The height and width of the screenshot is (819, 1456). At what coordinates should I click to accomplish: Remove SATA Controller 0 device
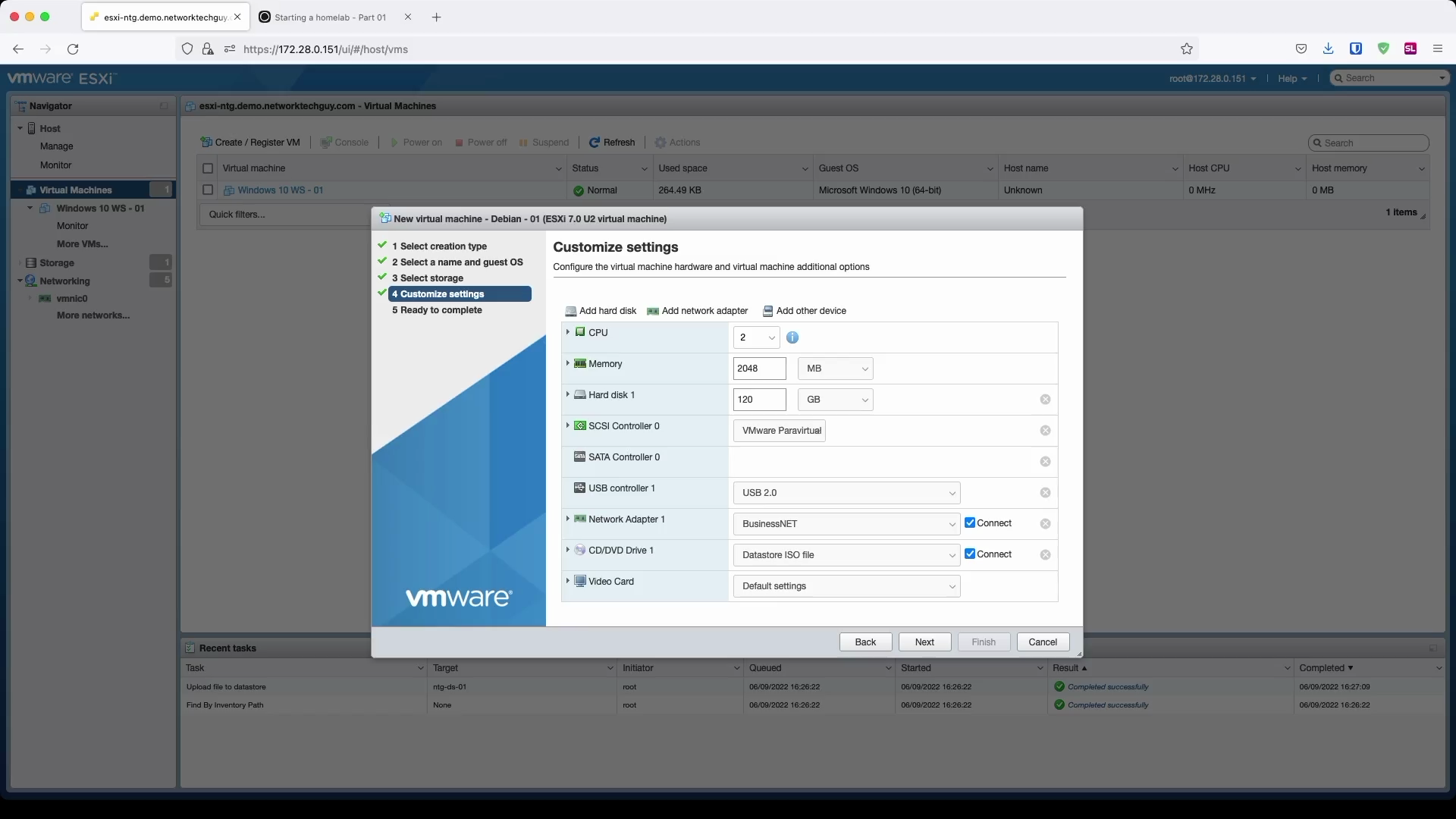[1045, 462]
